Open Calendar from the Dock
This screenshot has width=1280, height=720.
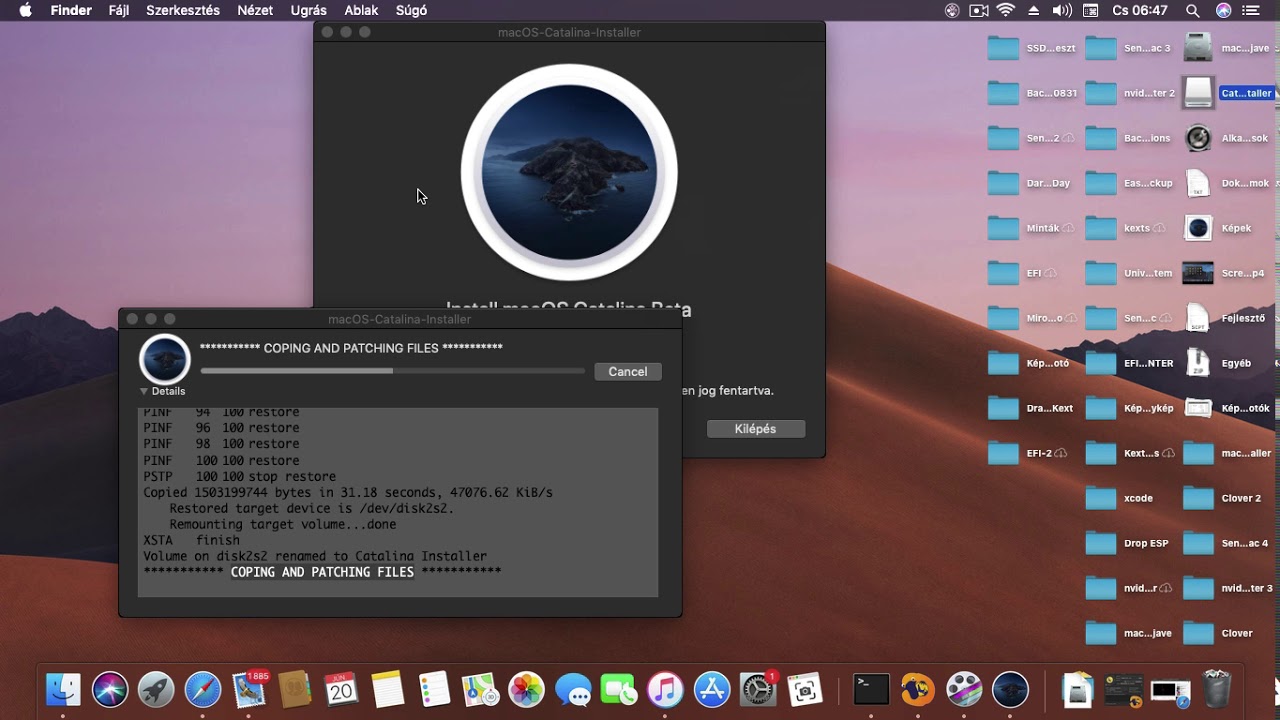point(341,689)
